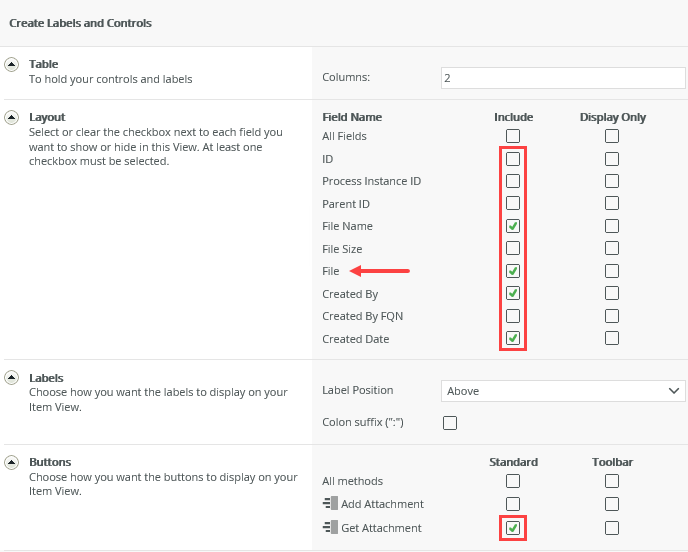Collapse the Labels section
The height and width of the screenshot is (552, 688).
point(12,378)
